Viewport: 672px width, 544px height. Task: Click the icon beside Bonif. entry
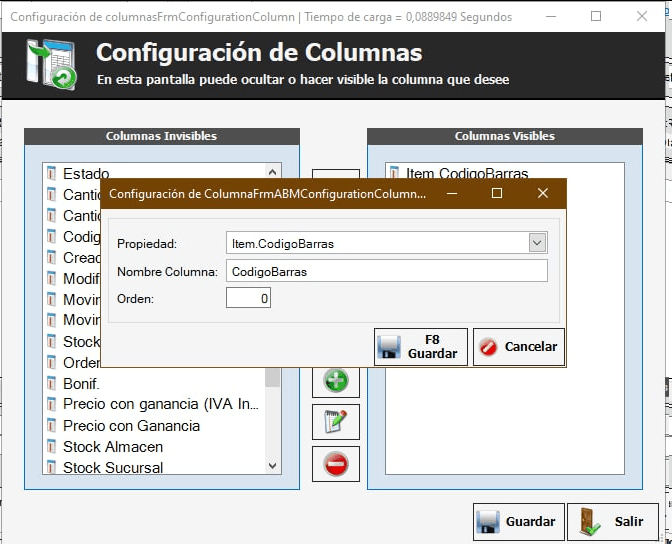pos(52,383)
